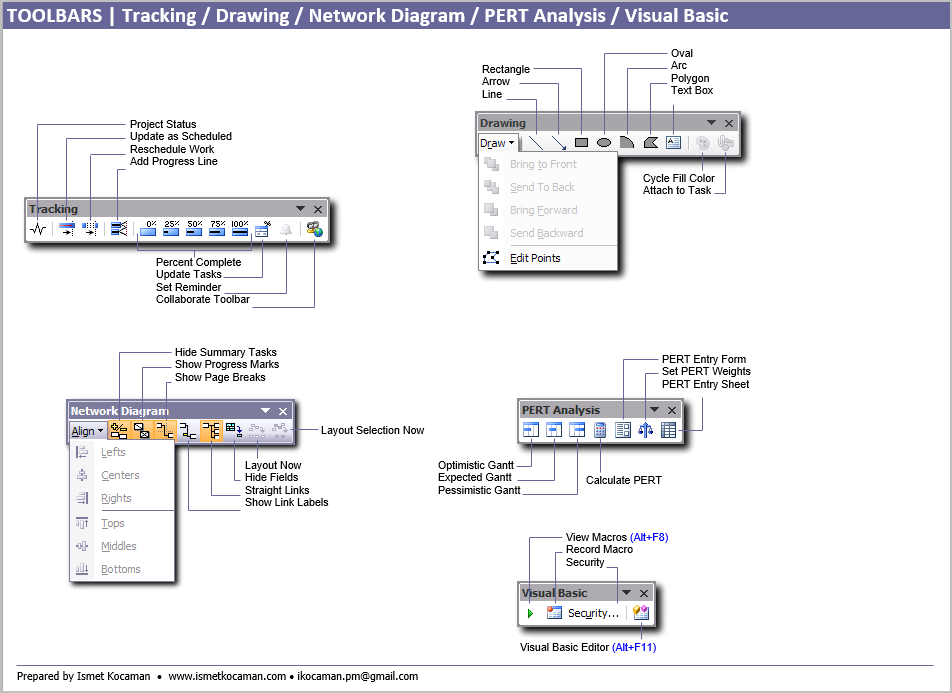Open Tracking toolbar options arrow

point(300,209)
